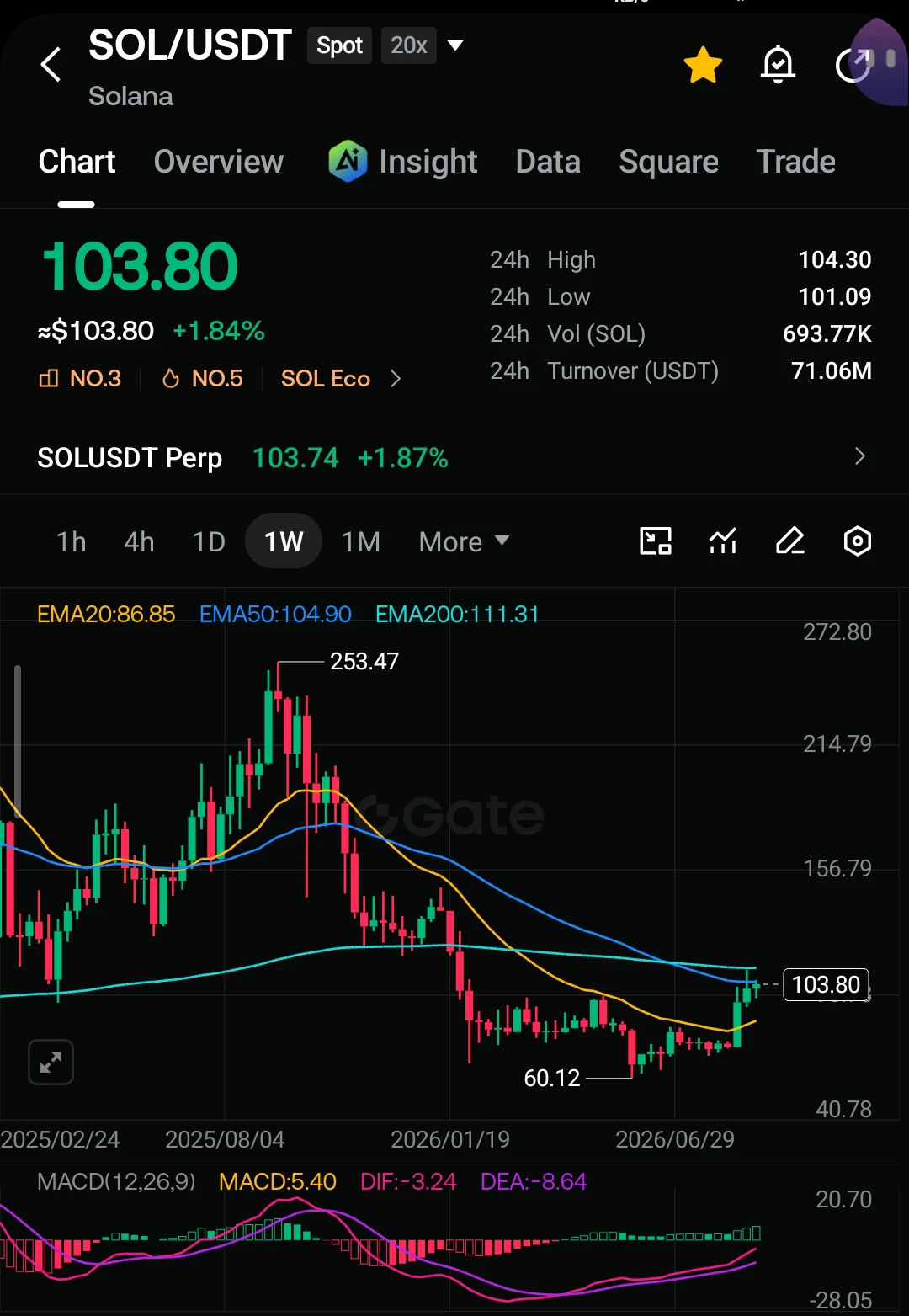The height and width of the screenshot is (1316, 909).
Task: Click the NO.3 bar chart tag icon
Action: [x=49, y=379]
